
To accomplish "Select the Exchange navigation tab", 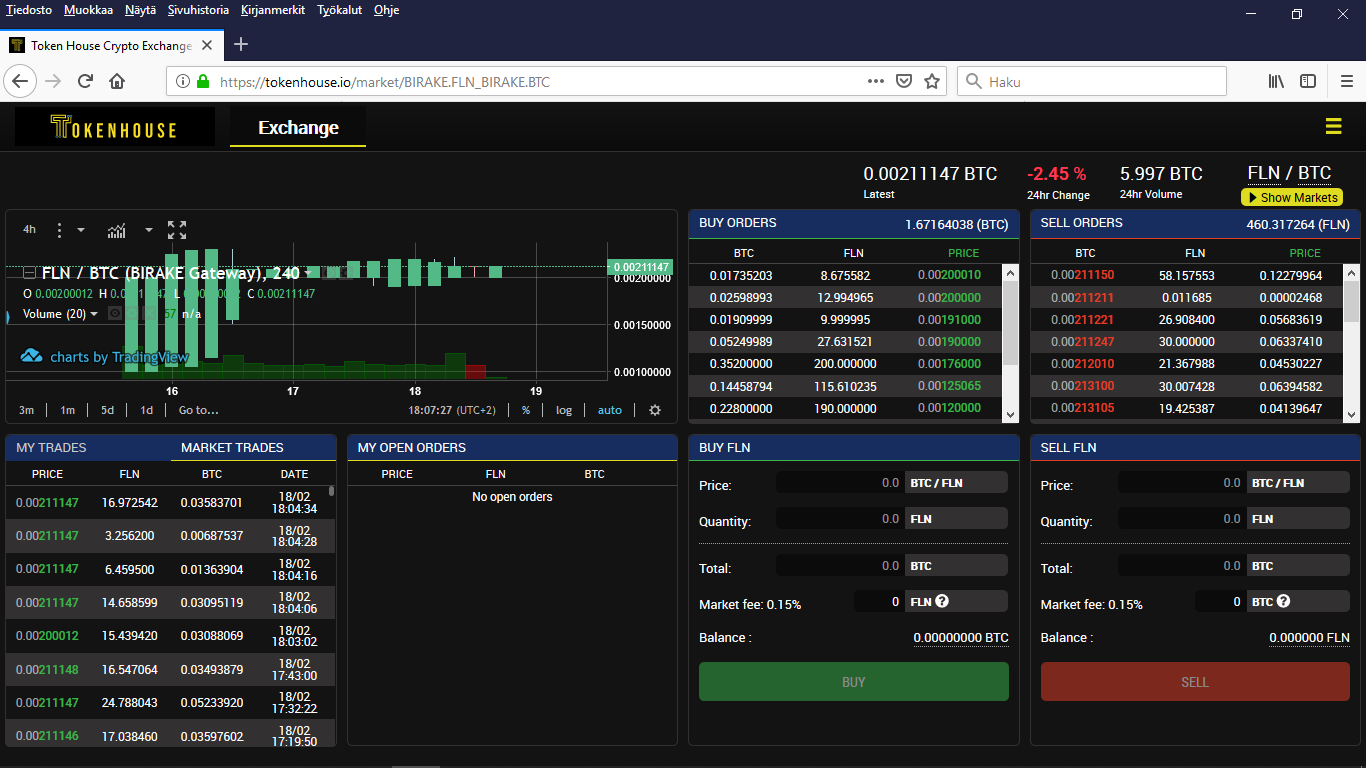I will [x=298, y=127].
